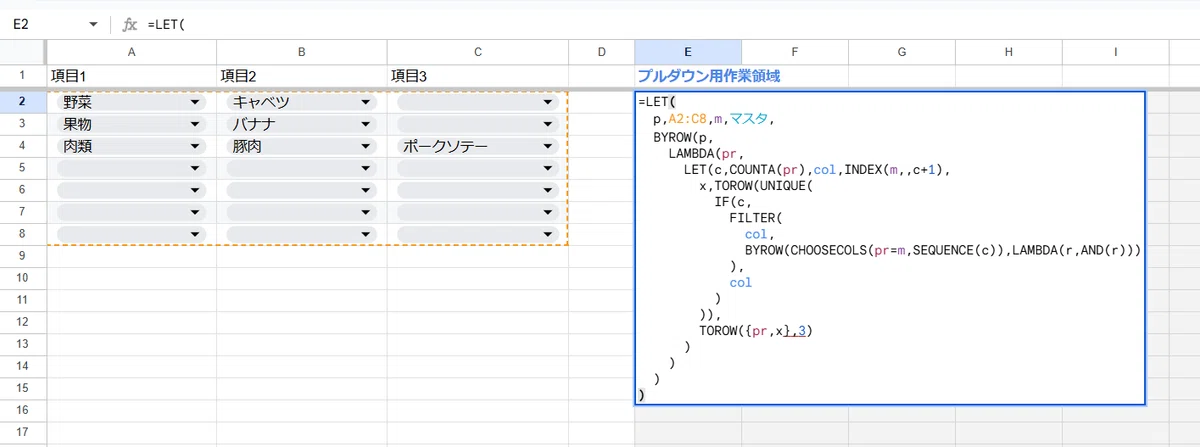Click cell 項目3 in C1
Screen dimensions: 1200x447
pyautogui.click(x=477, y=77)
